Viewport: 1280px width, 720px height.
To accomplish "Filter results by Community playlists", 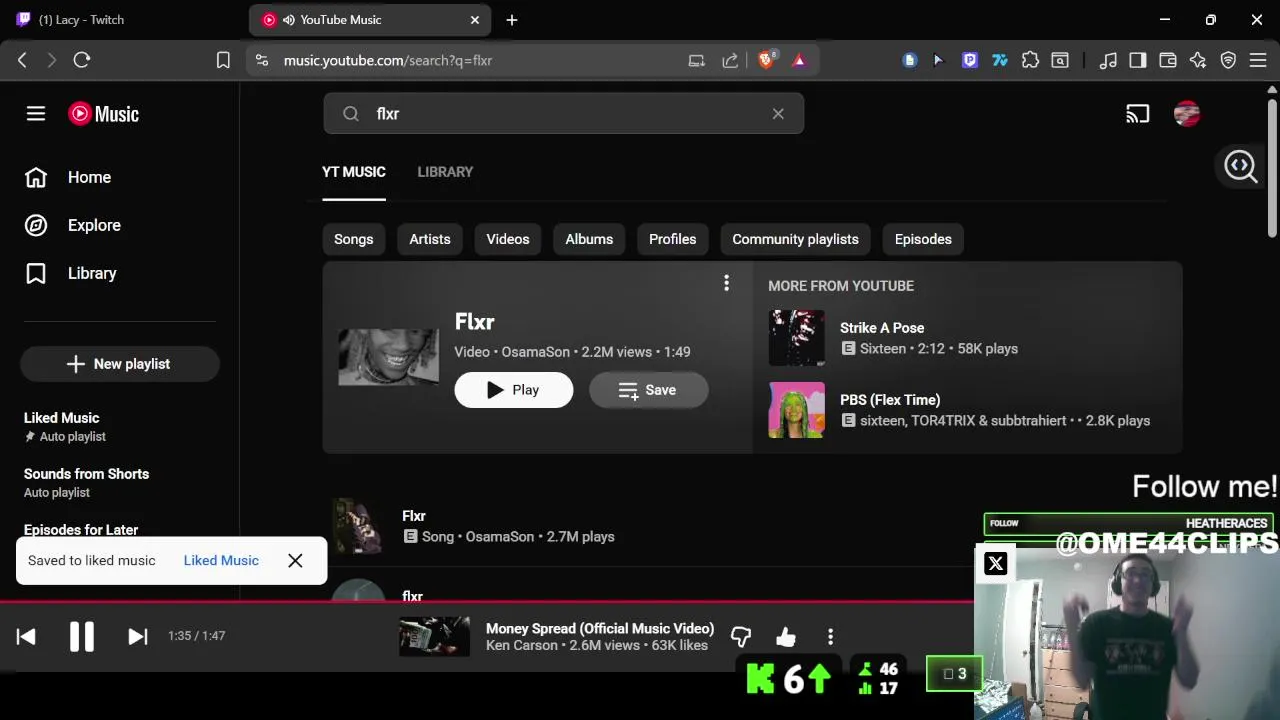I will pos(795,239).
